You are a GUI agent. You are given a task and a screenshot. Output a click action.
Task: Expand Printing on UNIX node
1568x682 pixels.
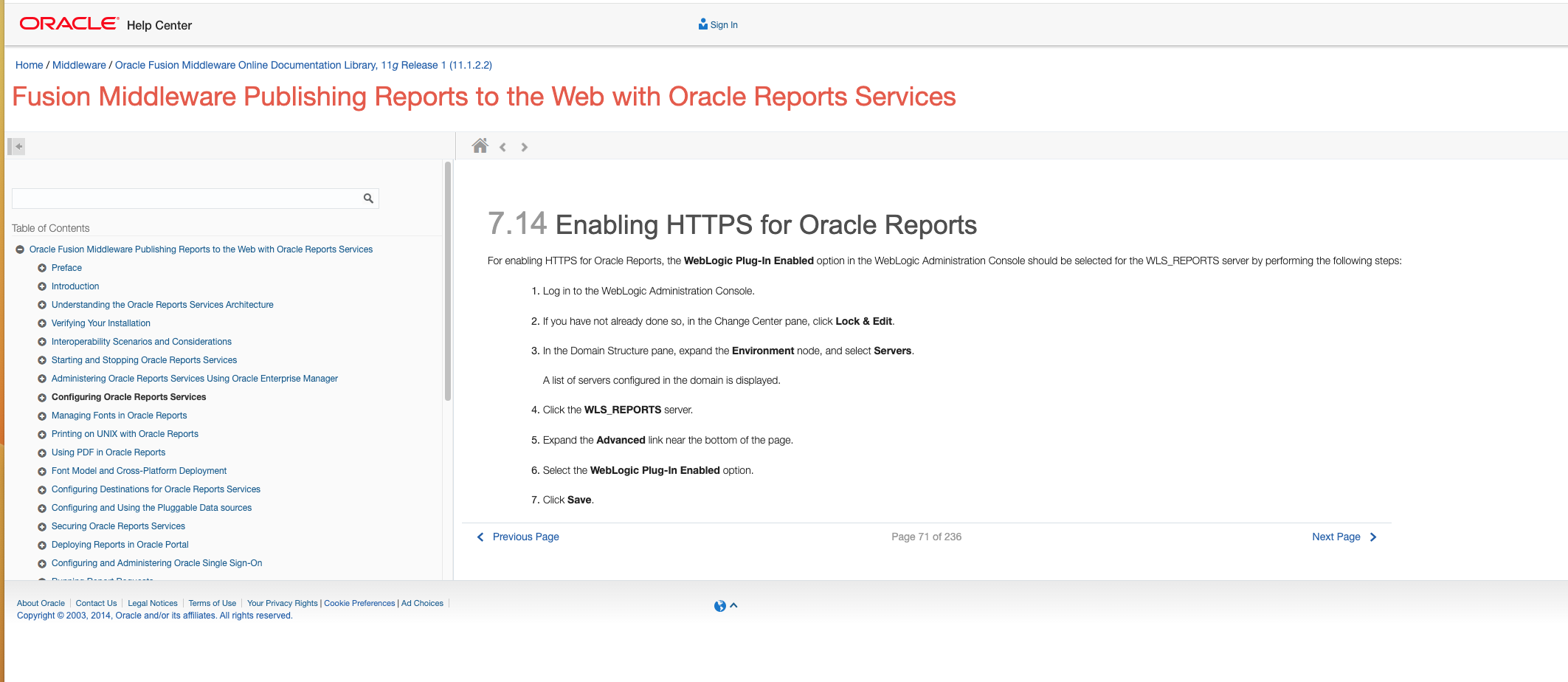[x=42, y=434]
